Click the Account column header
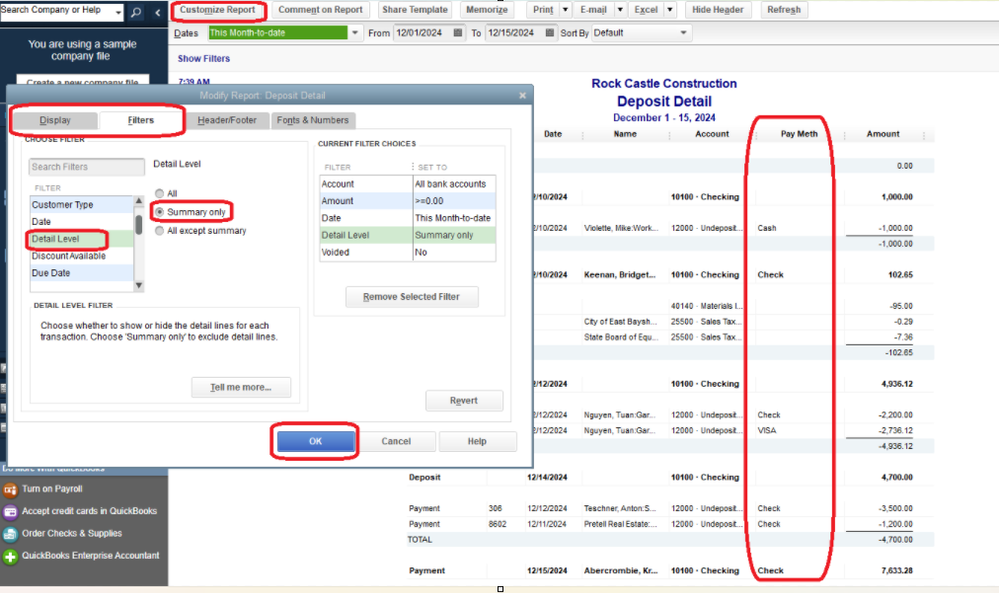999x593 pixels. pyautogui.click(x=712, y=134)
